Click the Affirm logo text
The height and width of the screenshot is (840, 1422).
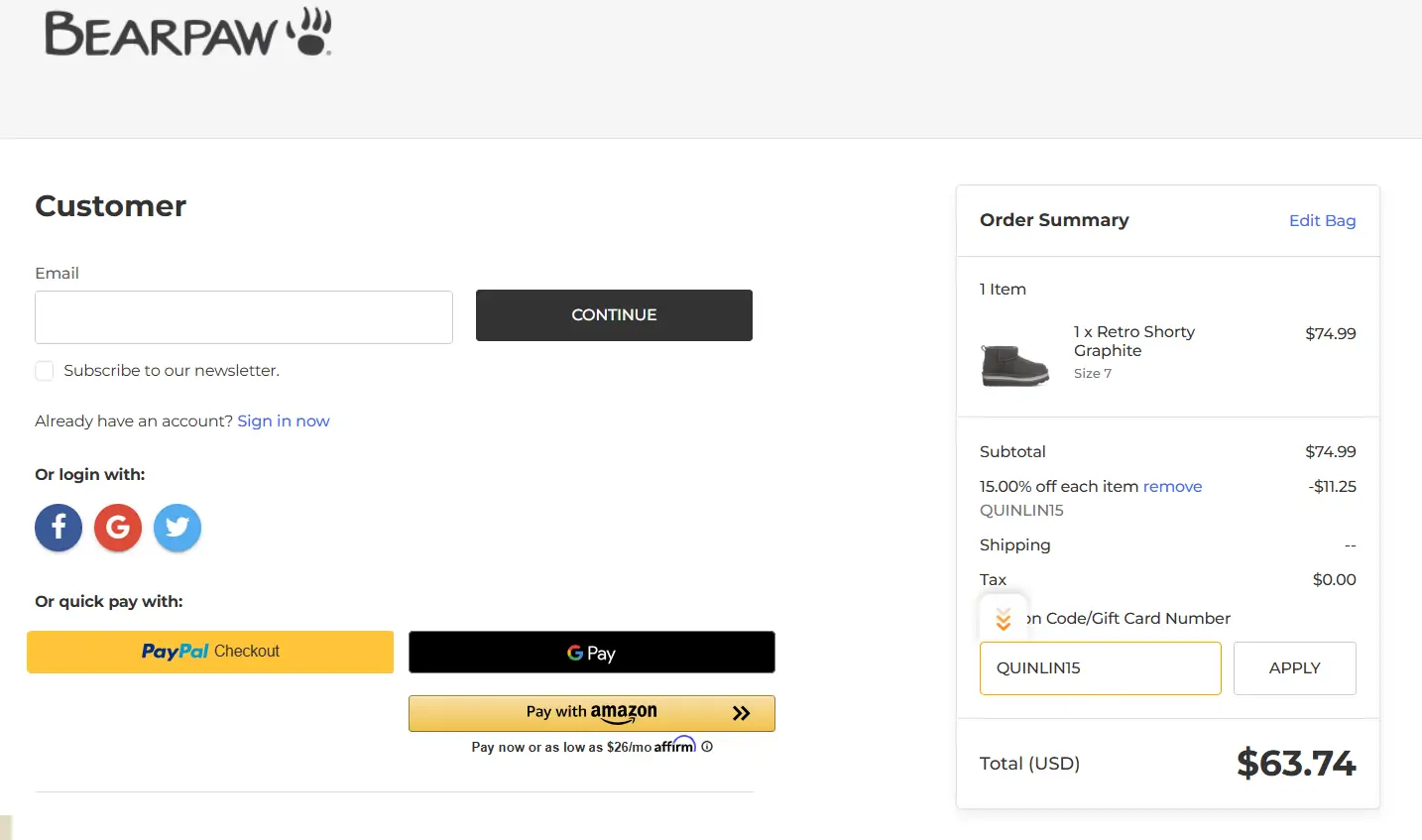674,746
